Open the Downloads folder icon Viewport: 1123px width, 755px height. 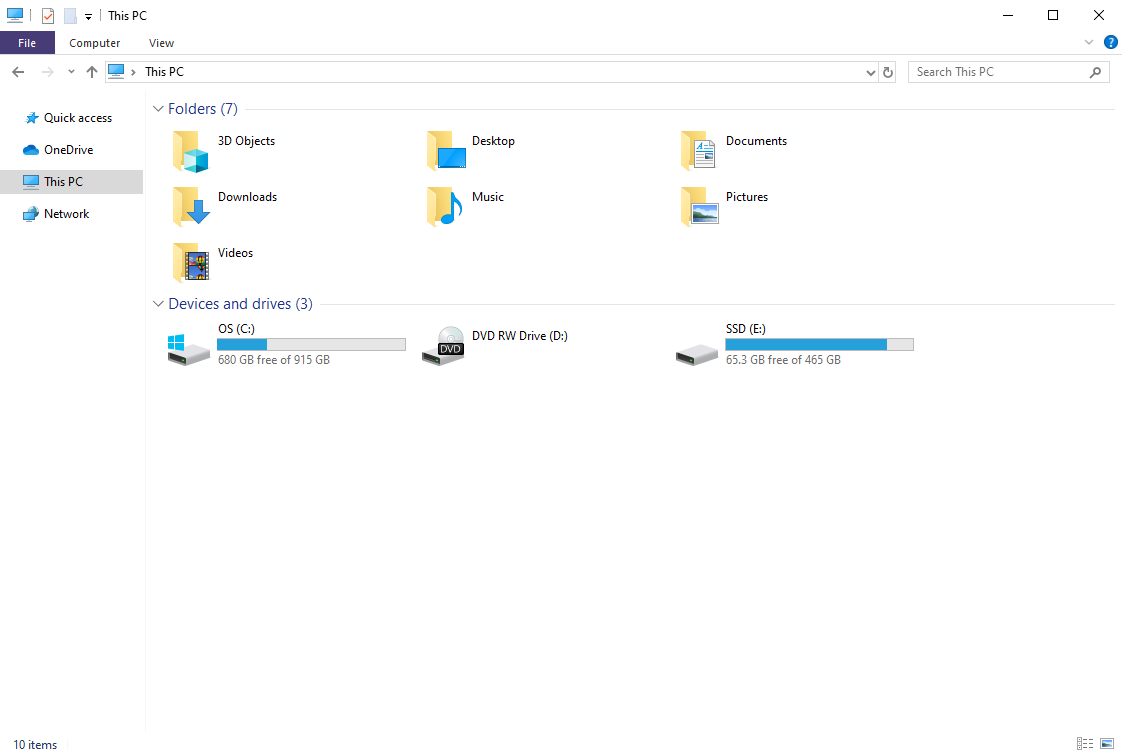tap(190, 207)
